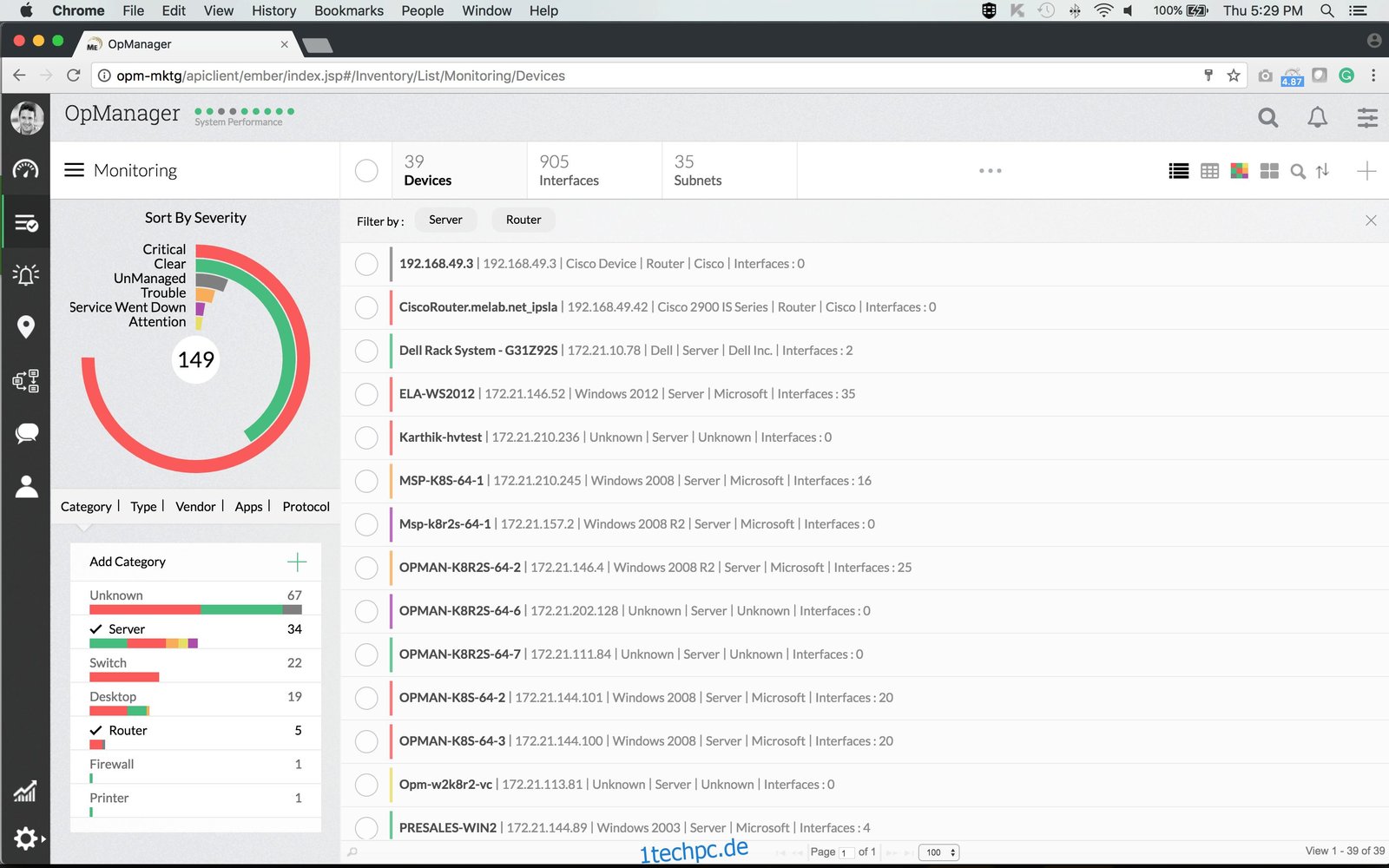Switch to Category grouping tab
This screenshot has width=1389, height=868.
(86, 507)
